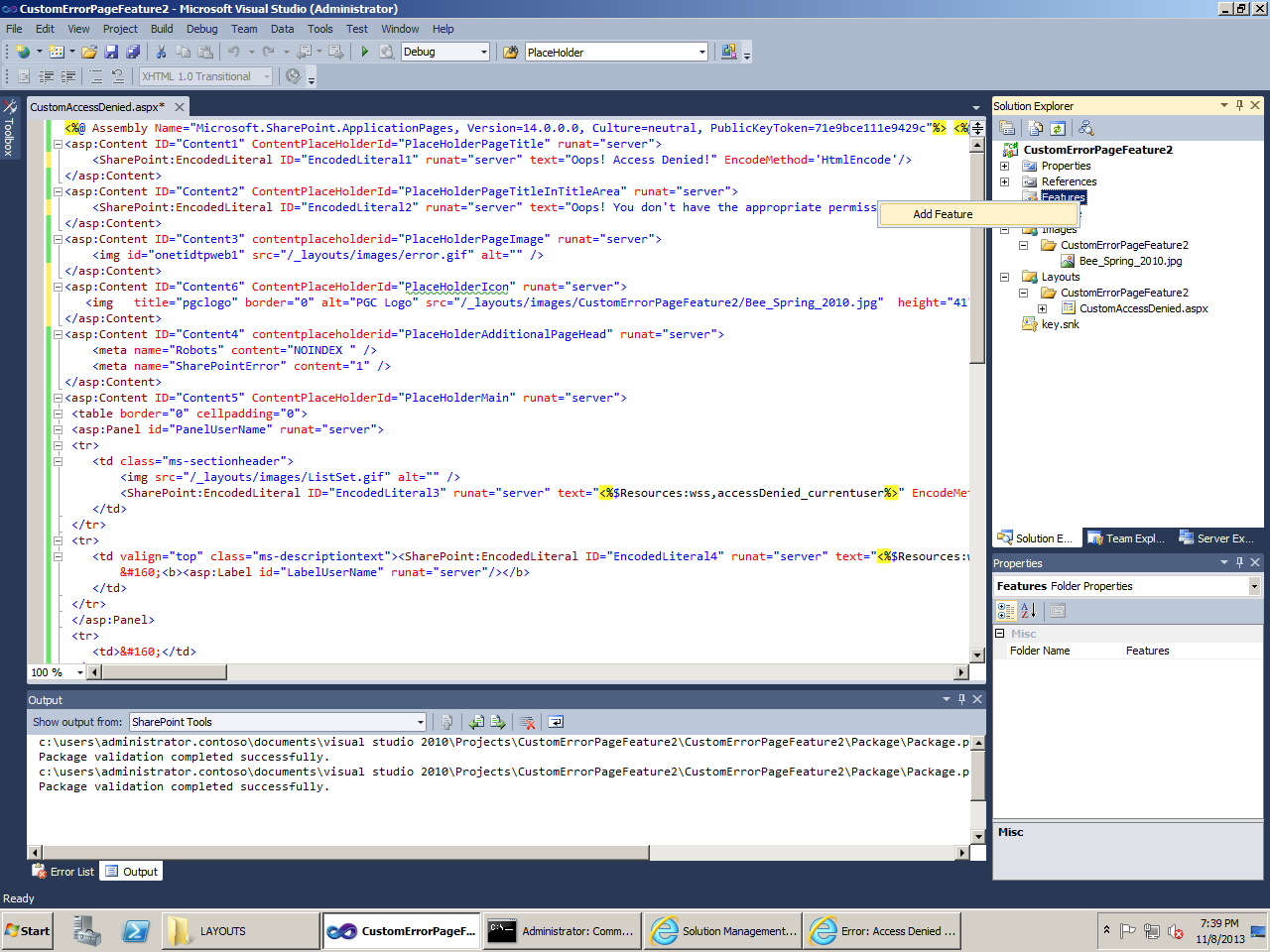Select the CustomErrorPageFeature2 project node

[1097, 150]
